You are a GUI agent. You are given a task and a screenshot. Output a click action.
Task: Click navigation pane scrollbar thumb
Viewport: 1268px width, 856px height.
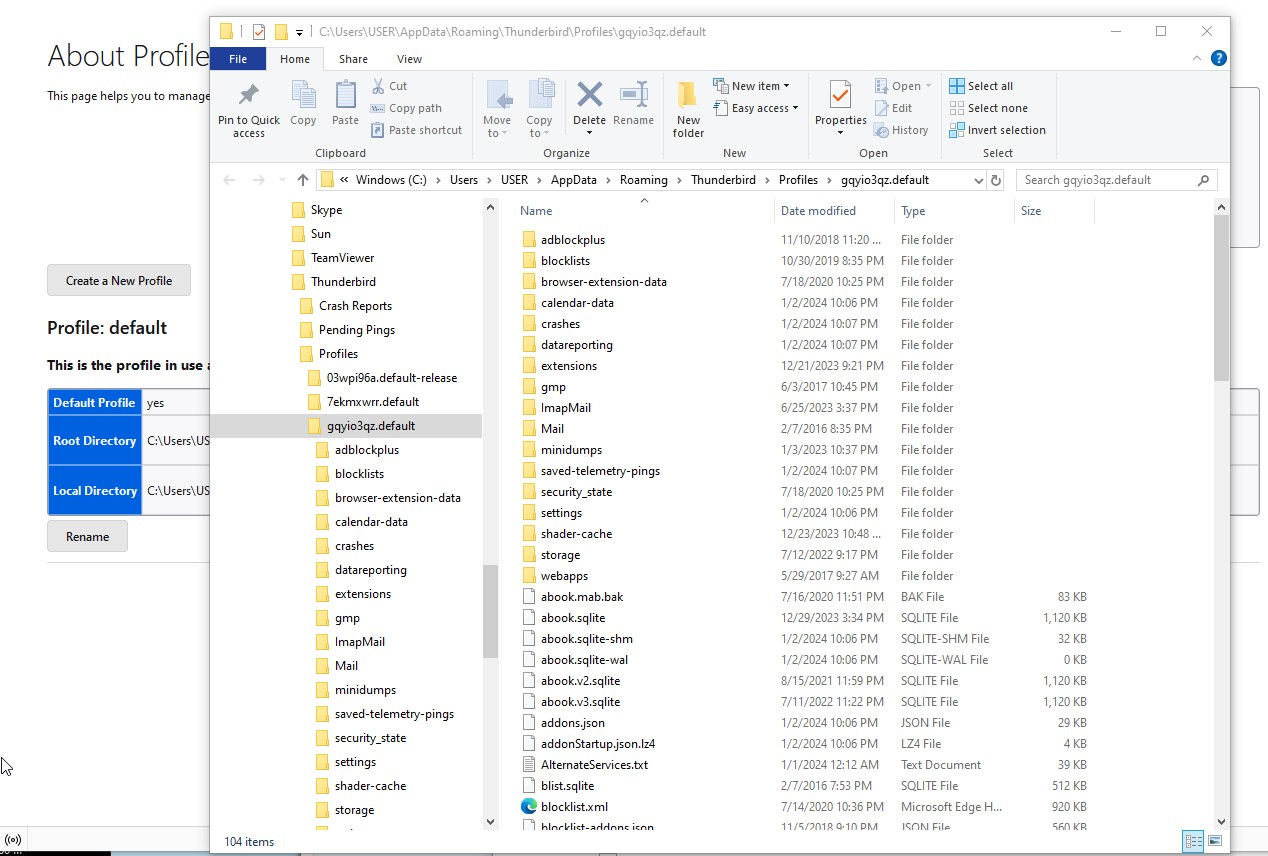[490, 611]
